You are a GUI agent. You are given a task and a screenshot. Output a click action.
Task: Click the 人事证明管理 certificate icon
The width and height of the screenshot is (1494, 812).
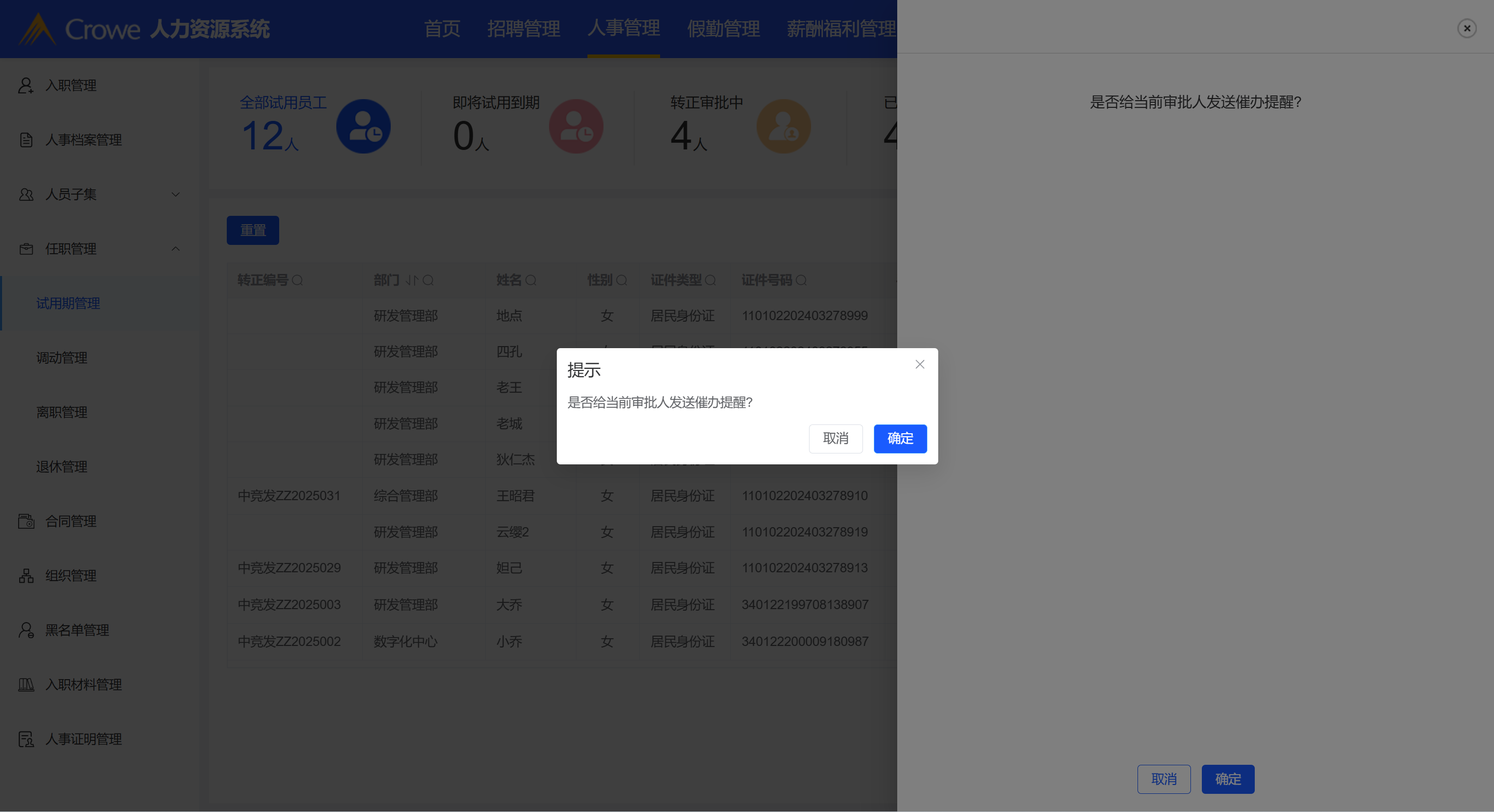tap(25, 739)
